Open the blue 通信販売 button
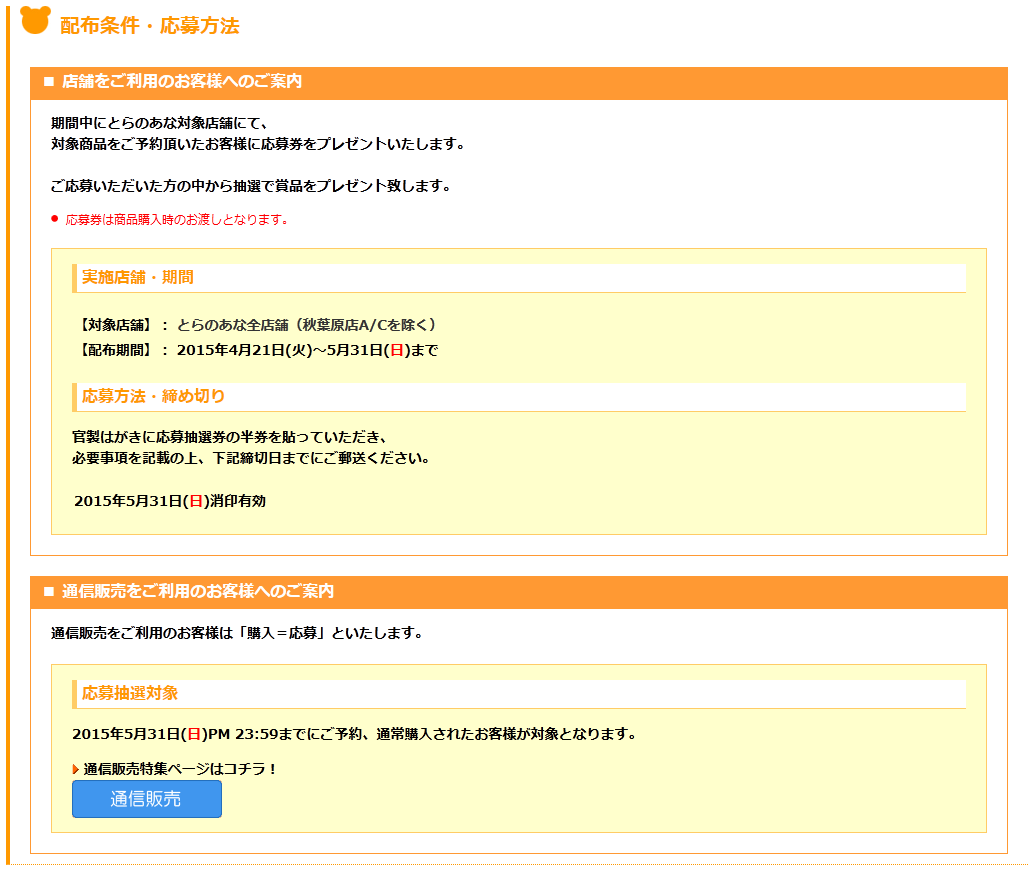 tap(147, 799)
